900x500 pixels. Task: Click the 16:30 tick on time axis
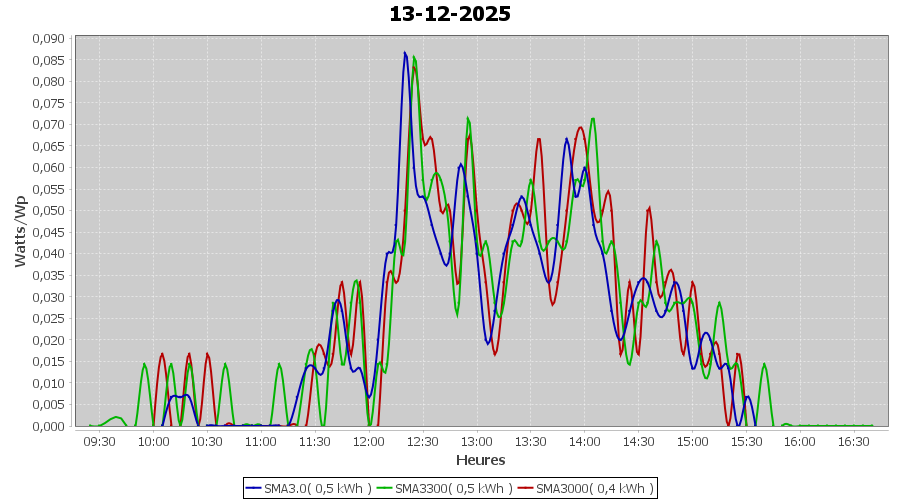click(x=854, y=441)
